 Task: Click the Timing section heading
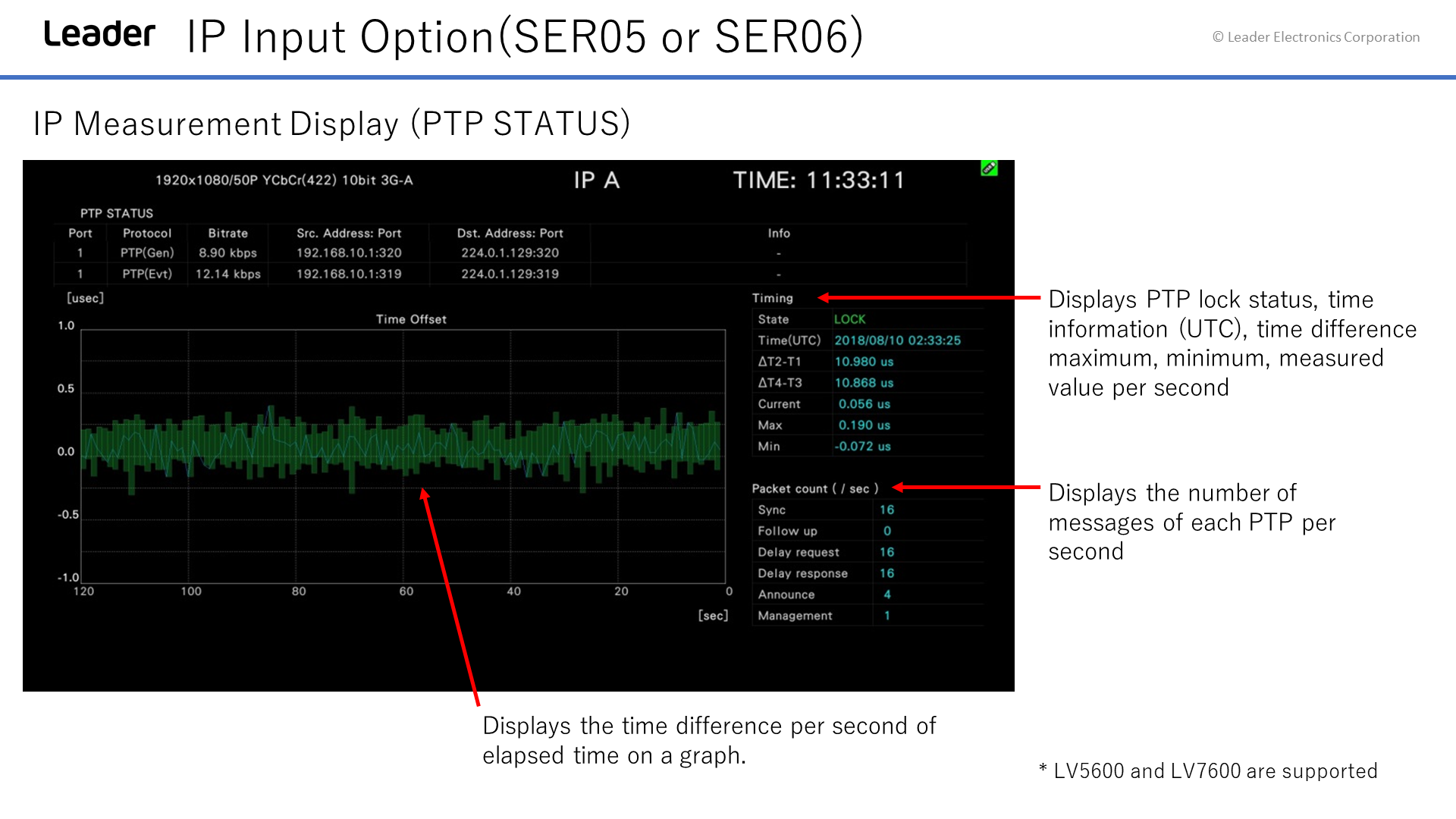(773, 298)
